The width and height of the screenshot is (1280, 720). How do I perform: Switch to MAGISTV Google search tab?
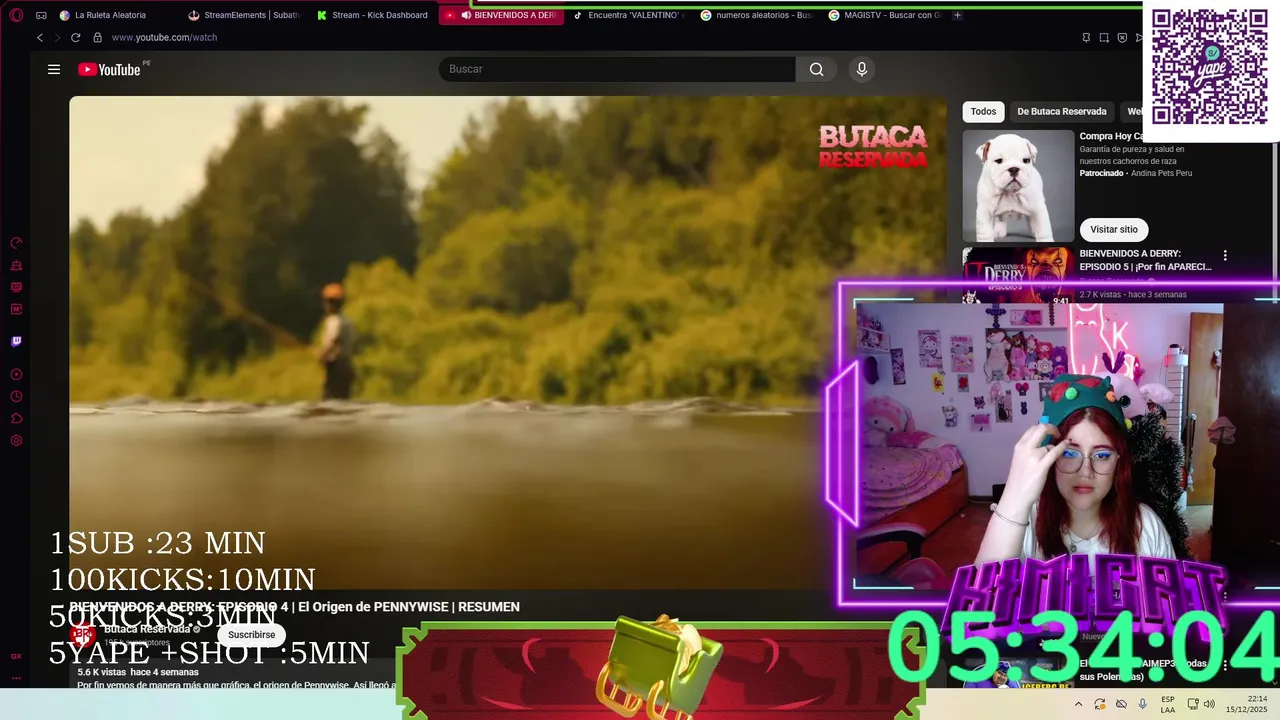pos(885,15)
